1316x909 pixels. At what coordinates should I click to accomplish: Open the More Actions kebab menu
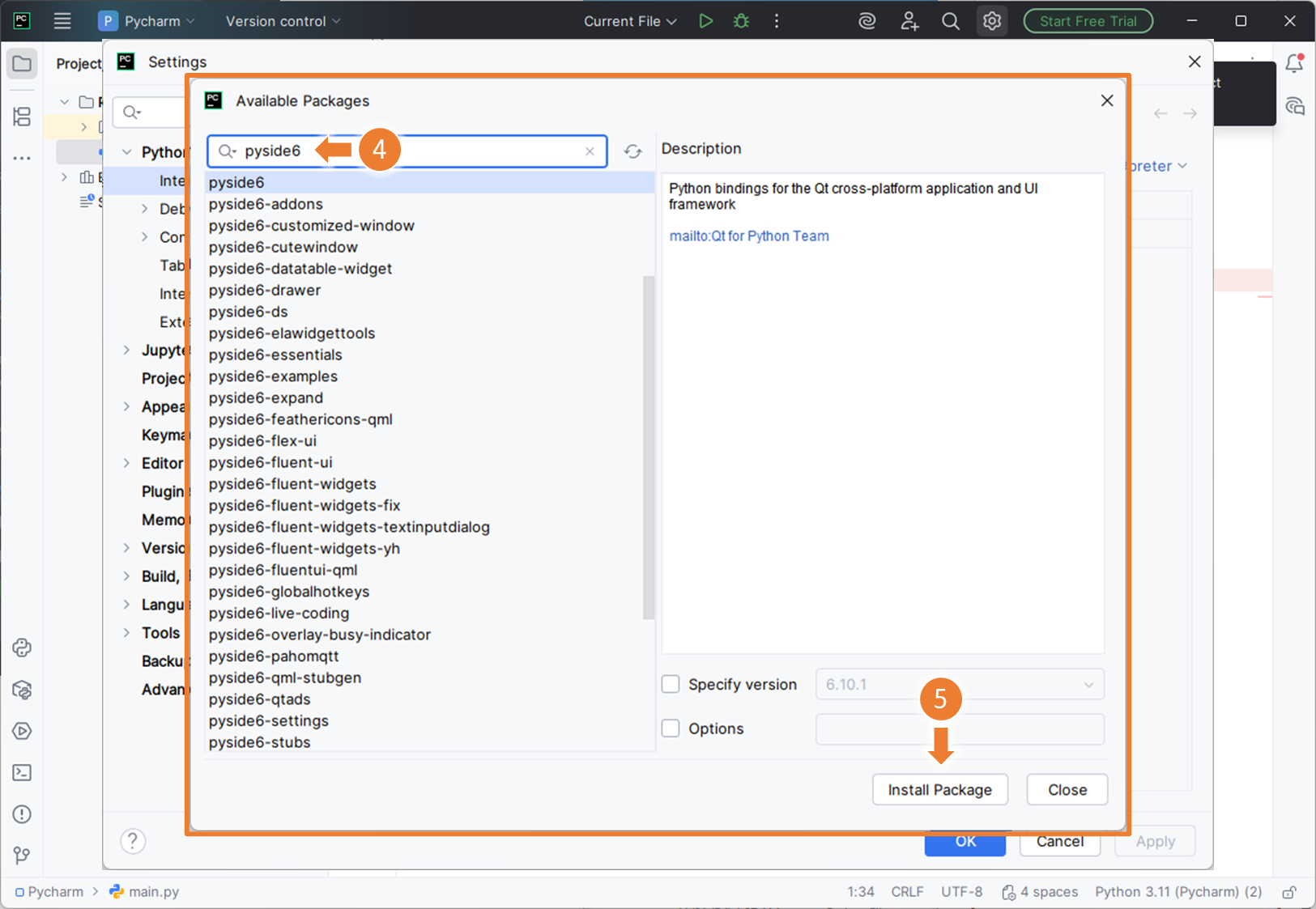click(x=777, y=21)
